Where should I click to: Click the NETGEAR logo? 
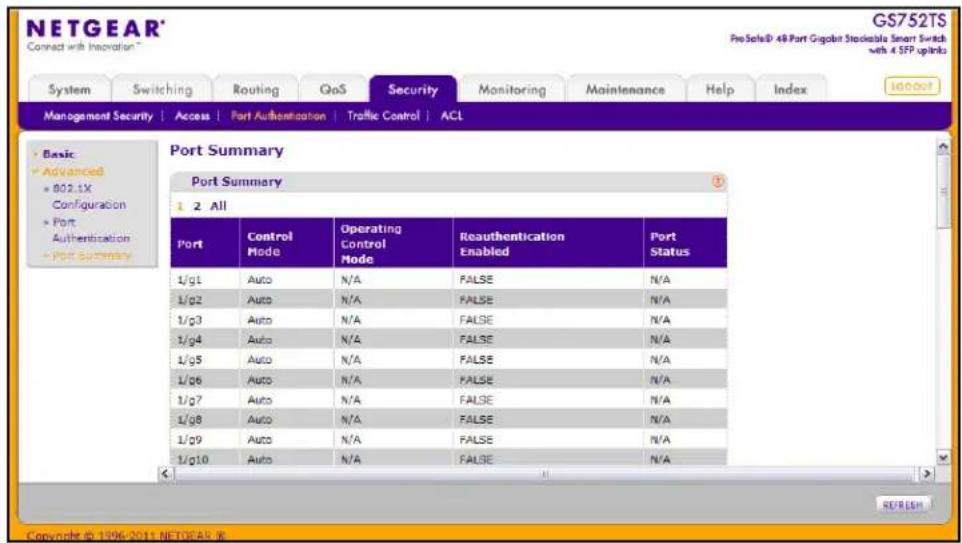96,29
